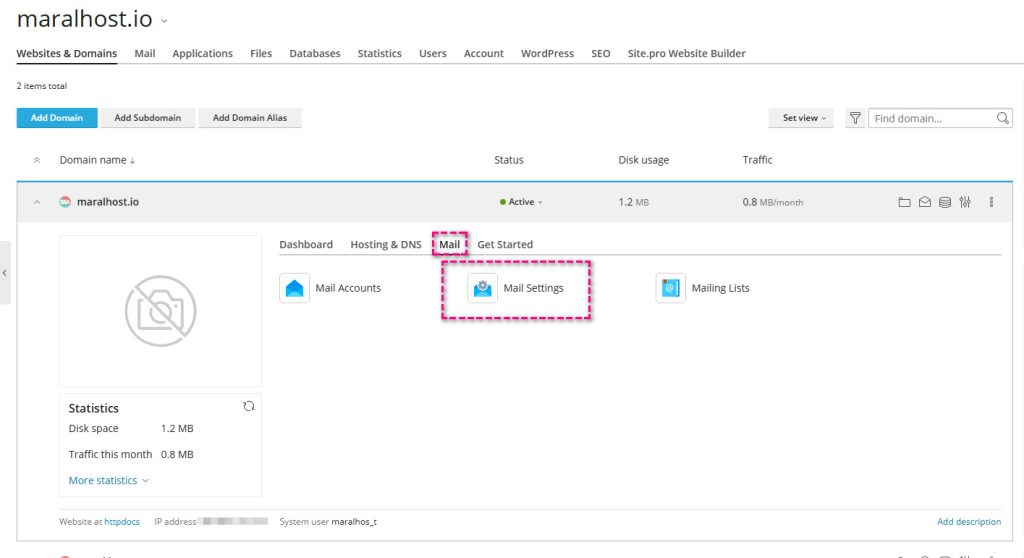Screen dimensions: 1024x558
Task: Click the Mail Accounts icon
Action: [295, 288]
